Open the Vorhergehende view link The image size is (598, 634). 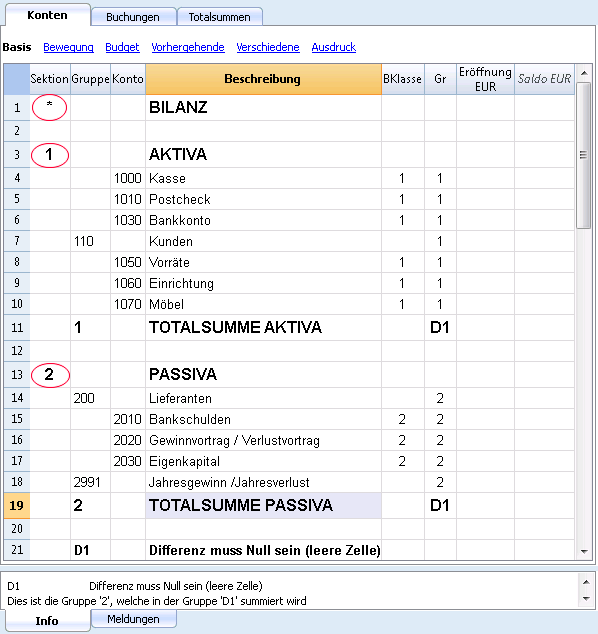coord(188,47)
